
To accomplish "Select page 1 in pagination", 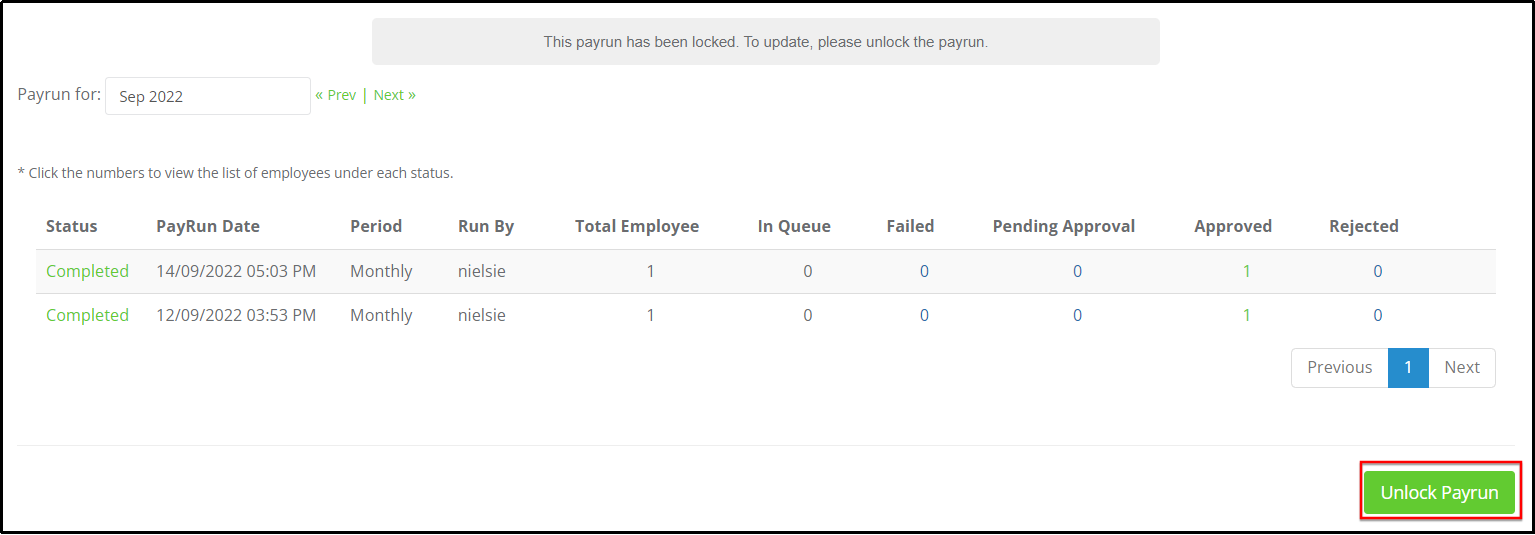I will tap(1408, 367).
